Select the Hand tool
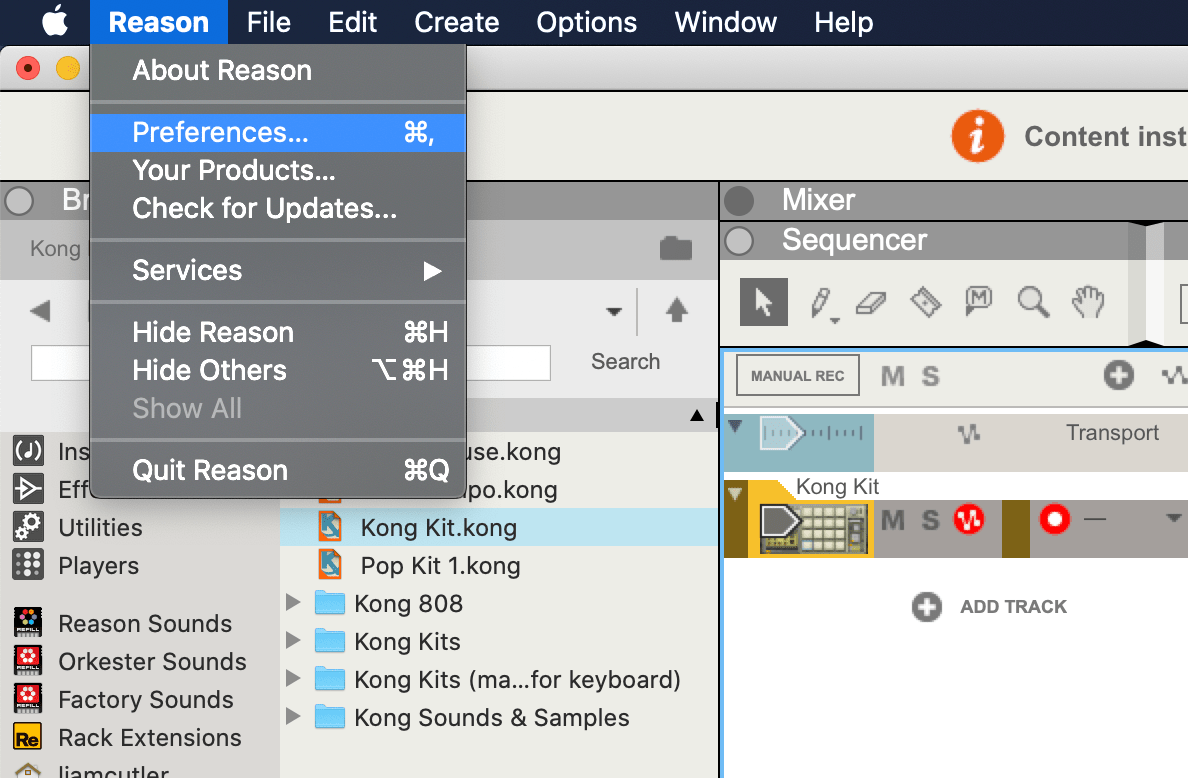 (x=1087, y=302)
